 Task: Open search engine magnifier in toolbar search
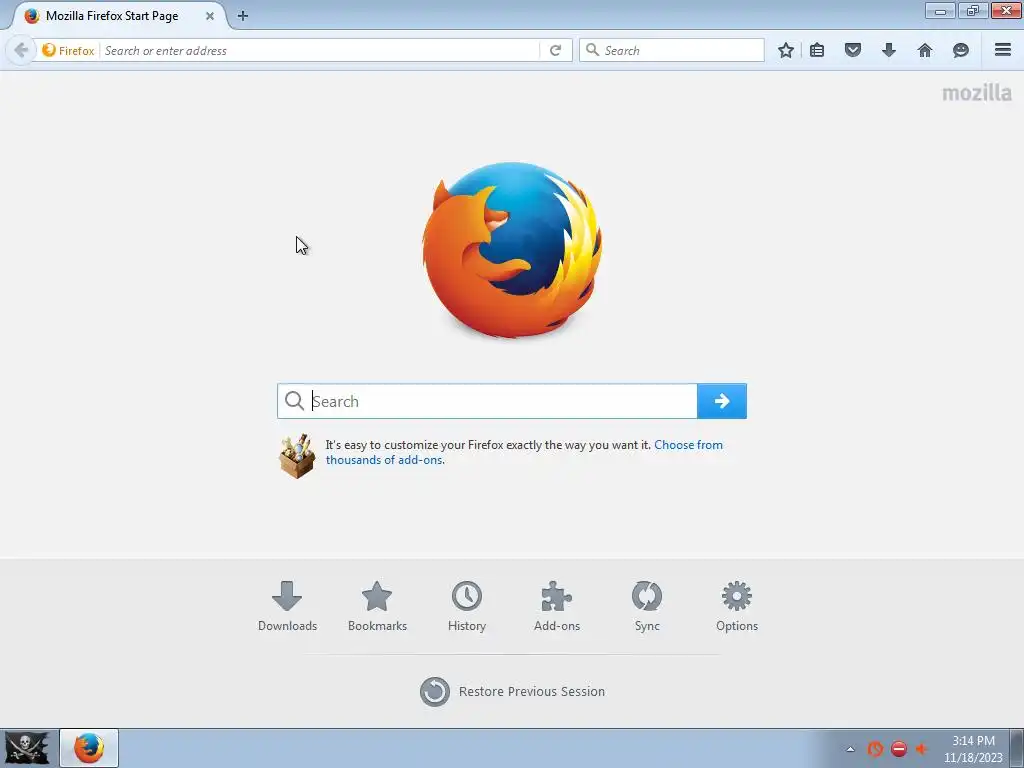tap(592, 50)
